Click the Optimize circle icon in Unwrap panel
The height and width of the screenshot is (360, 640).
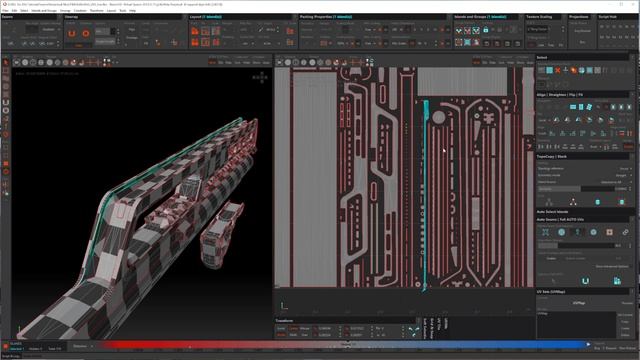click(86, 33)
